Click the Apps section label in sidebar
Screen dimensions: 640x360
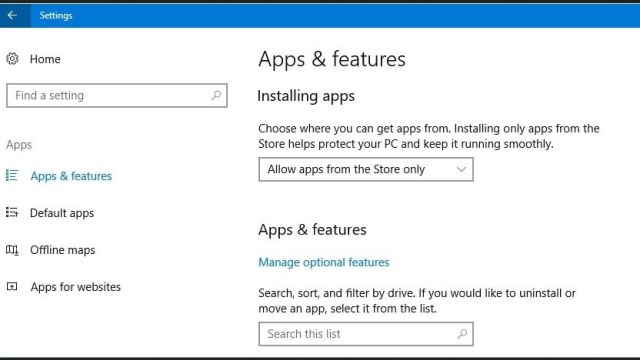point(19,144)
